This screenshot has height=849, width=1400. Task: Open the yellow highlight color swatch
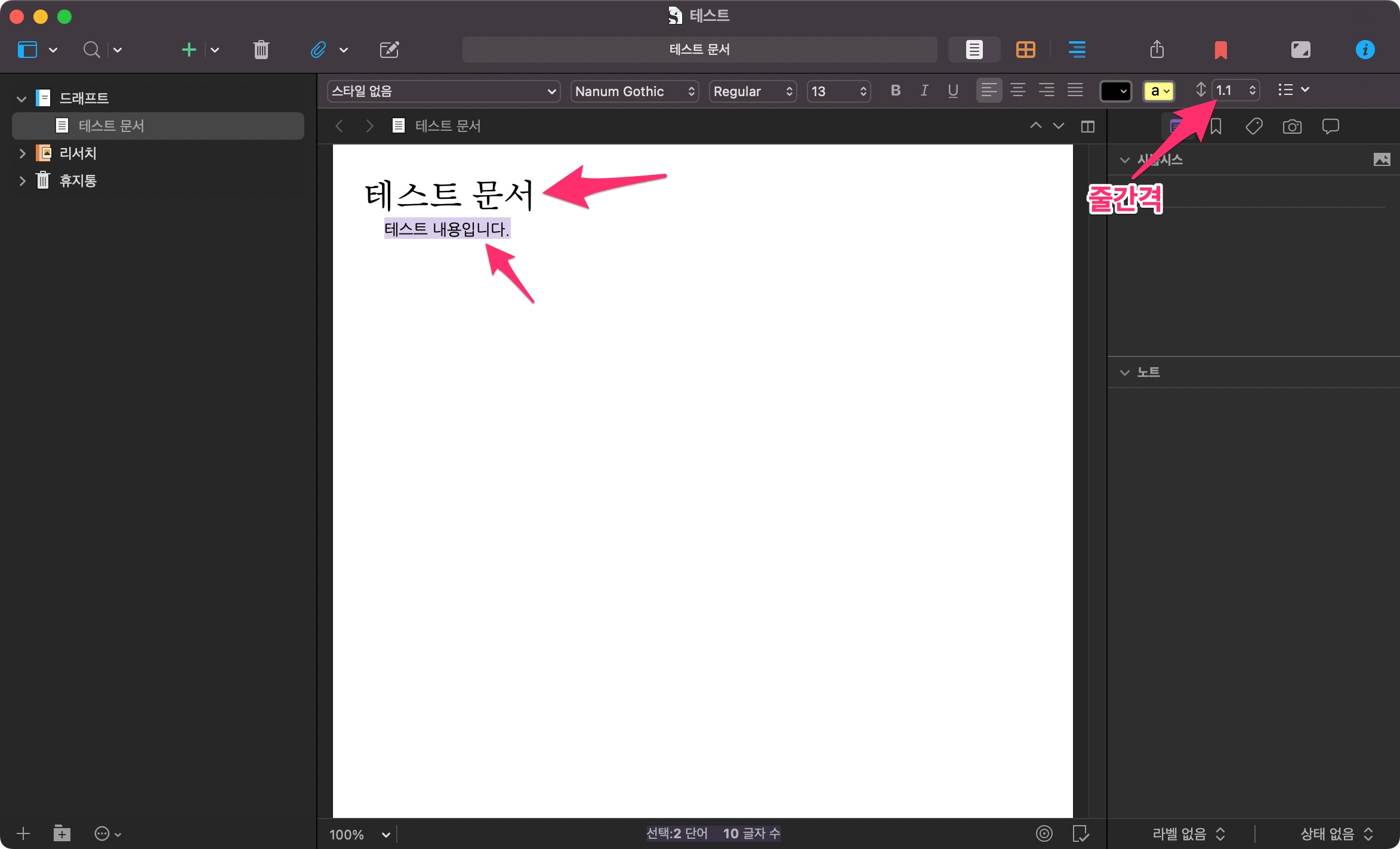pyautogui.click(x=1158, y=91)
